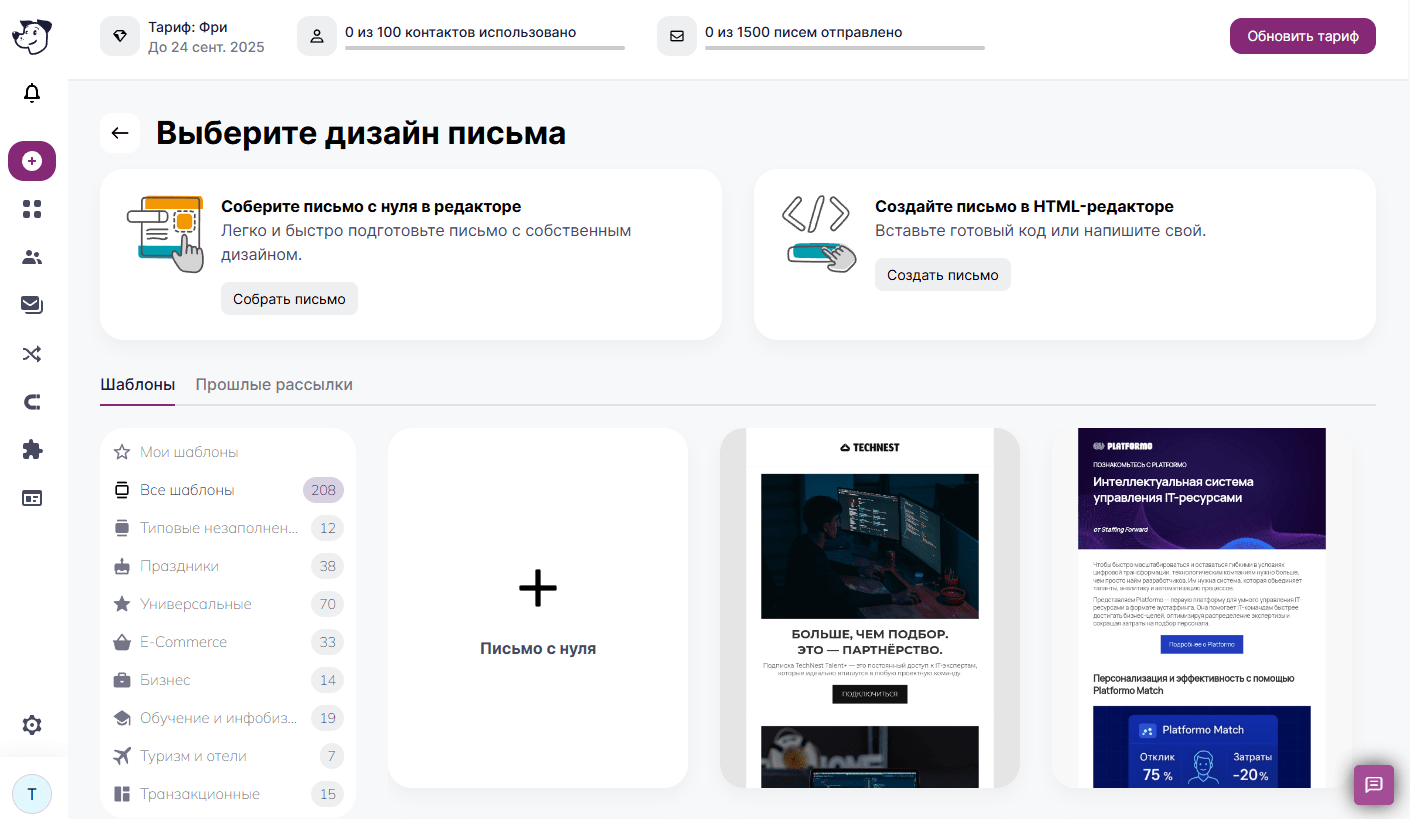Image resolution: width=1410 pixels, height=819 pixels.
Task: Open the settings gear in the sidebar
Action: tap(32, 725)
